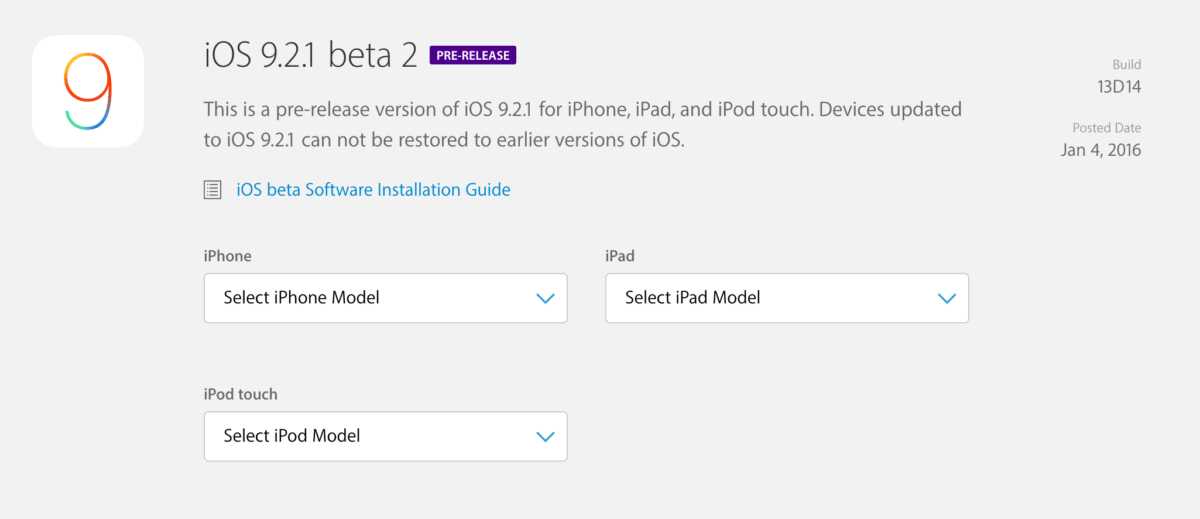Screen dimensions: 1200x519
Task: Click the posted date Jan 4, 2016
Action: tap(1100, 150)
